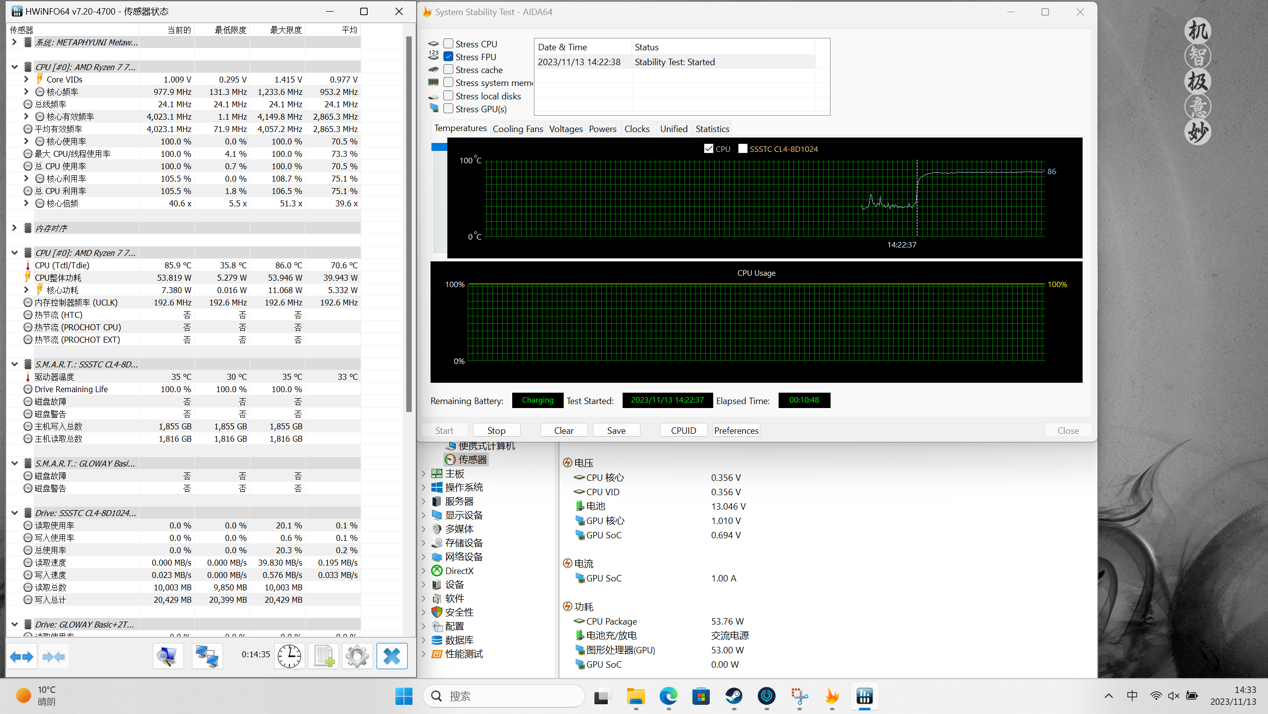Click the HWiNFO sensor list vertical scrollbar

coord(409,225)
